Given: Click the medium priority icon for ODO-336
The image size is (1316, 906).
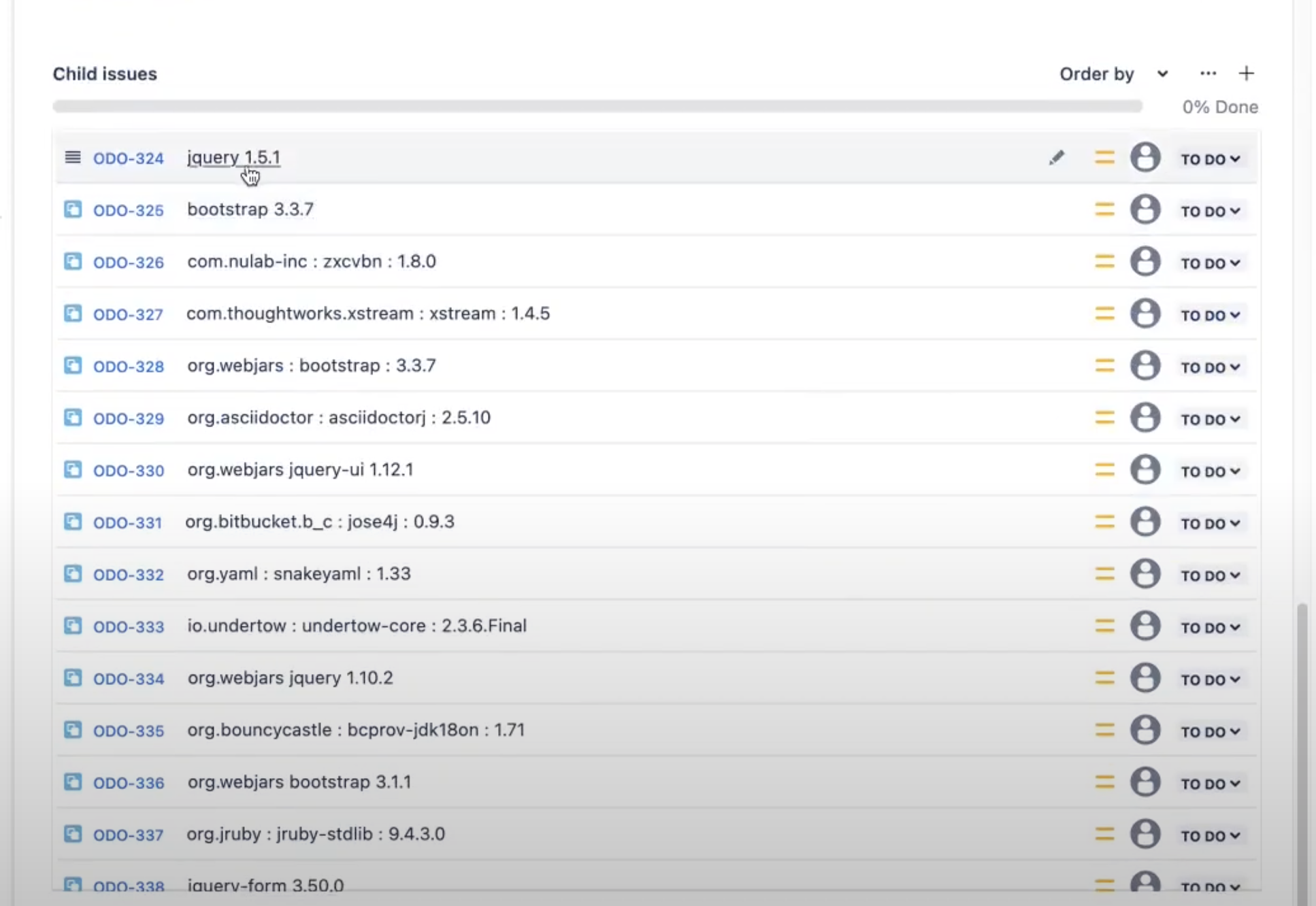Looking at the screenshot, I should tap(1104, 782).
